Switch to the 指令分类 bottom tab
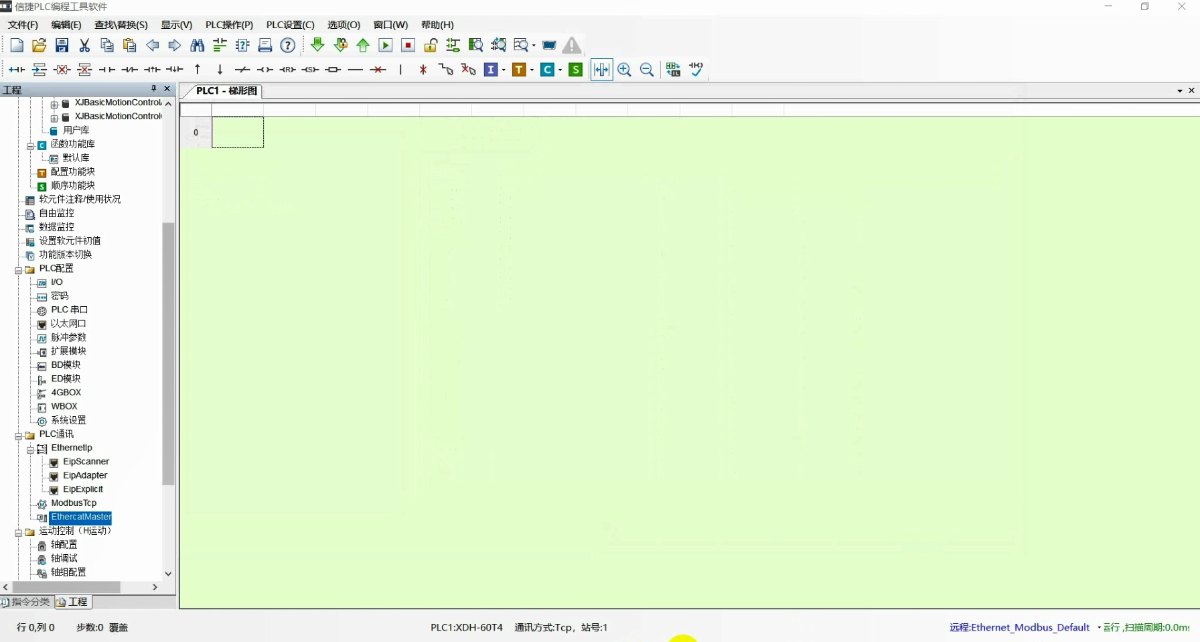 26,602
